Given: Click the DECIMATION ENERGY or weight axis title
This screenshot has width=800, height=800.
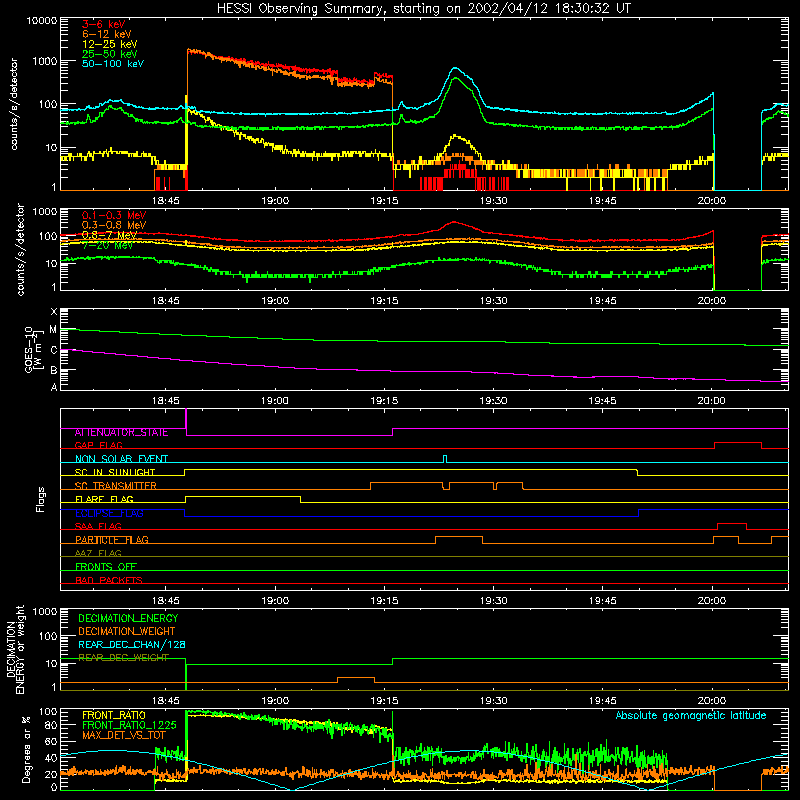Looking at the screenshot, I should [16, 650].
